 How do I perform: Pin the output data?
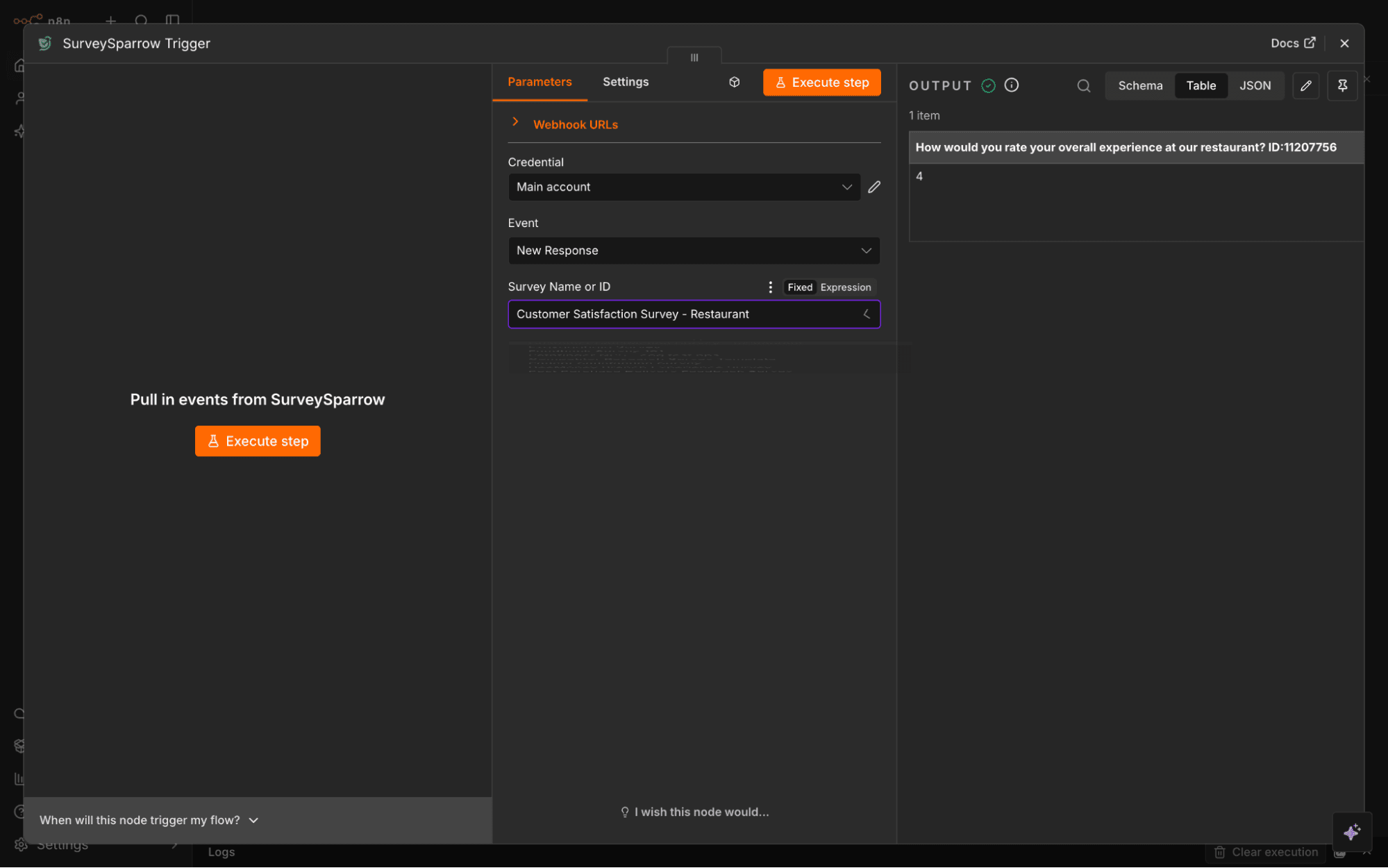[x=1342, y=85]
